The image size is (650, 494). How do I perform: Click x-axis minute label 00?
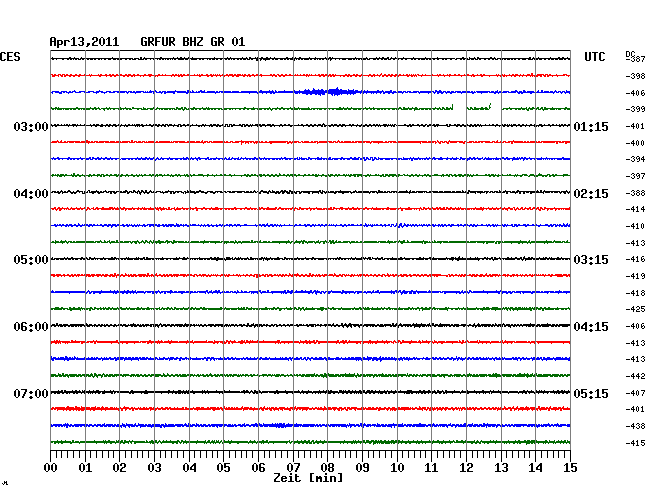pyautogui.click(x=51, y=468)
